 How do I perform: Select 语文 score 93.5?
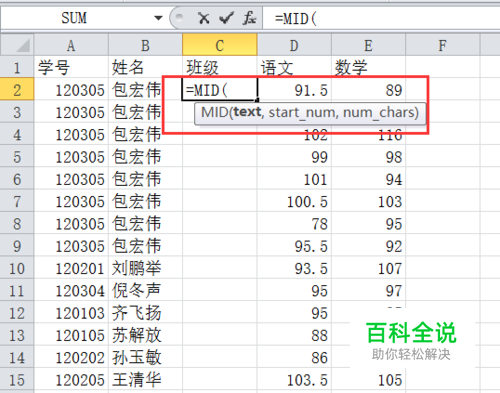tap(294, 268)
